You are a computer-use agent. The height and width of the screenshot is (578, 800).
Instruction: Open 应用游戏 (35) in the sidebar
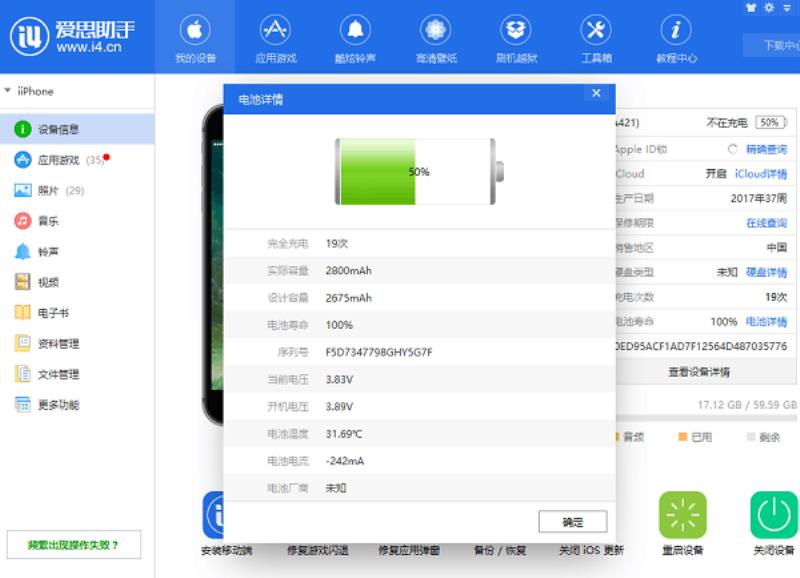tap(77, 160)
